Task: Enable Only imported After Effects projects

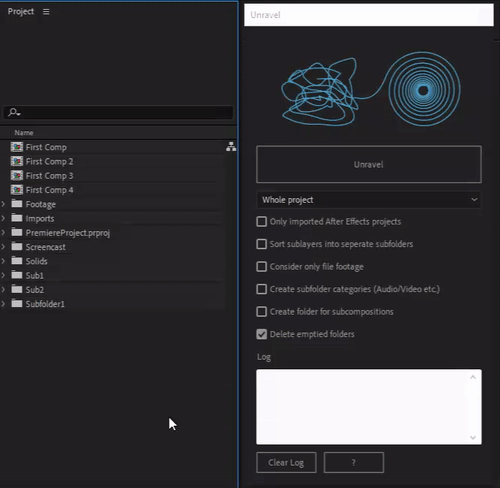Action: tap(262, 222)
